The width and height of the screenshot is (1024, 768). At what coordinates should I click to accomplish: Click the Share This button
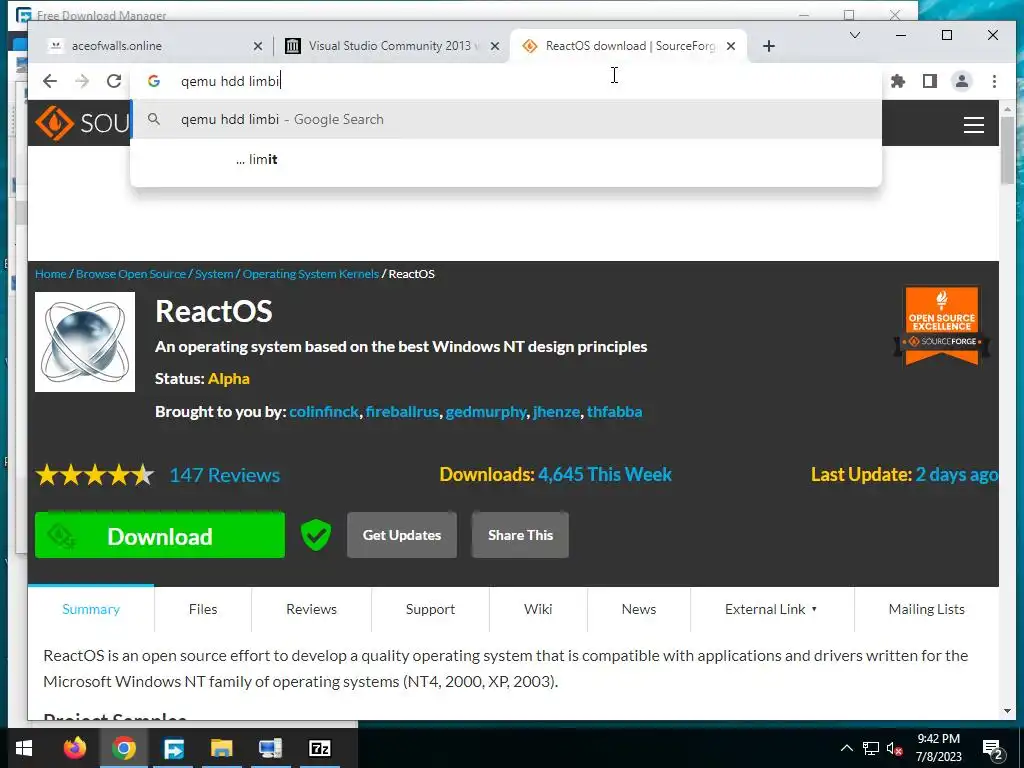(x=520, y=536)
